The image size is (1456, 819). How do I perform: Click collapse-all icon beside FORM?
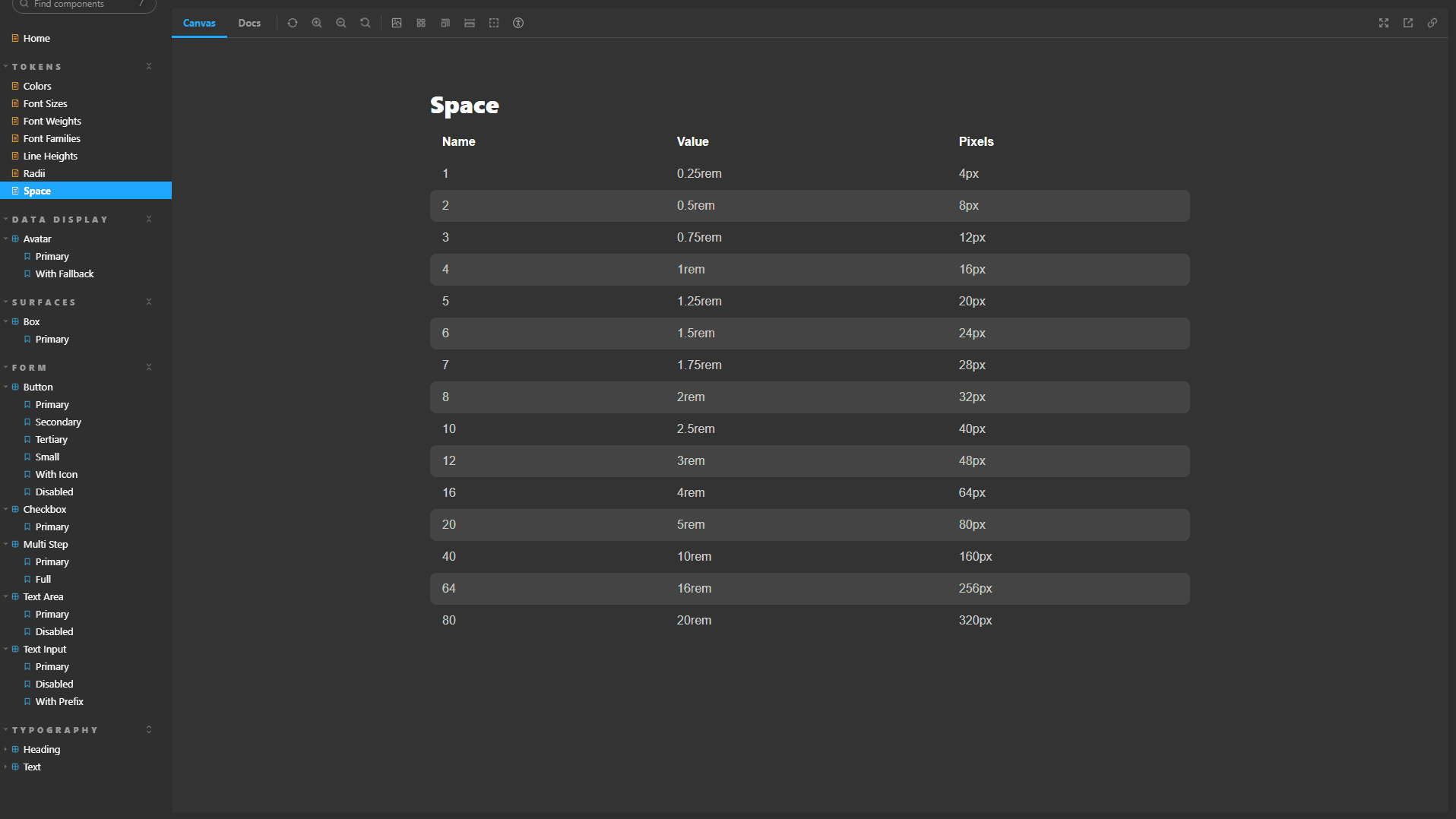click(149, 368)
